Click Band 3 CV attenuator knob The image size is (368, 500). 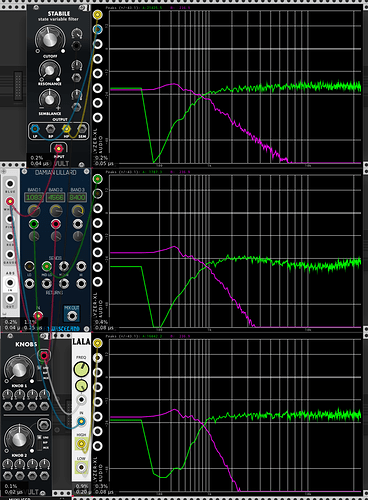pos(78,236)
